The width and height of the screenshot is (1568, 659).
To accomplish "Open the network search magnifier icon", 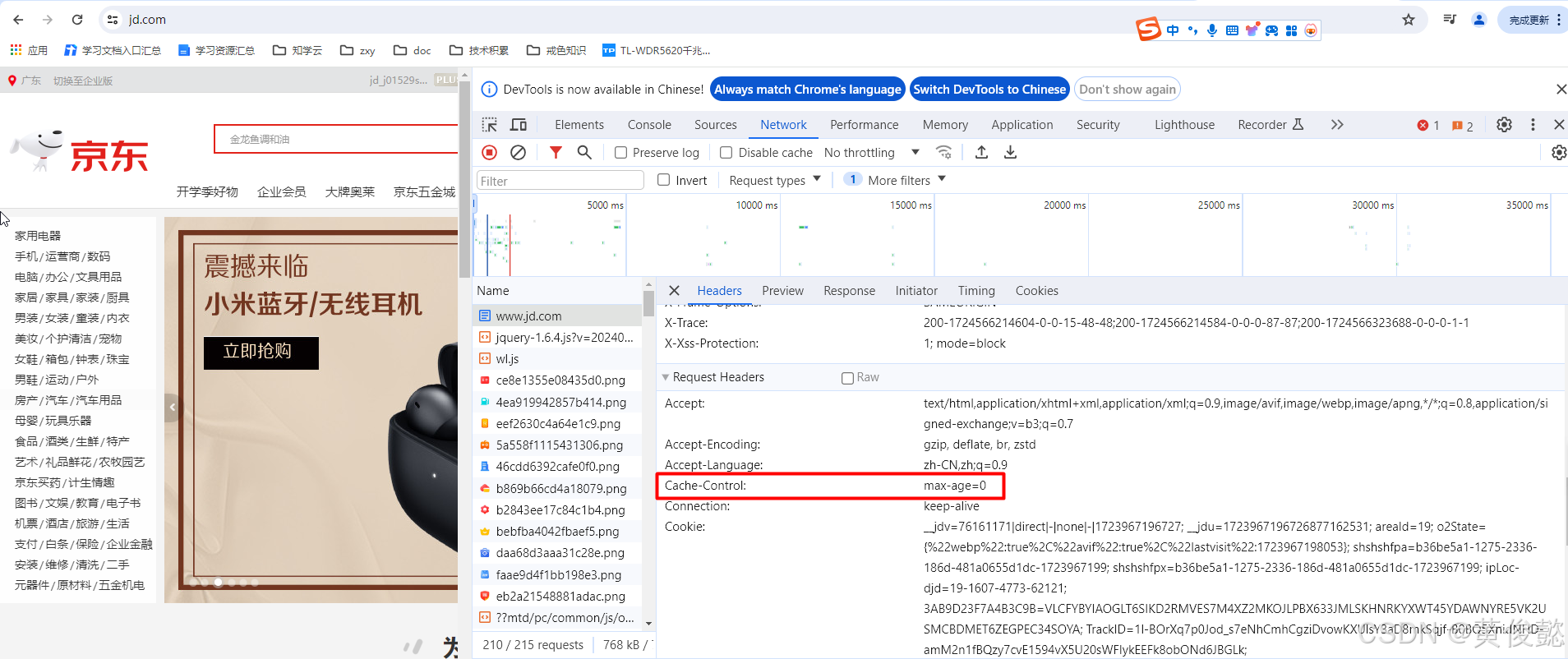I will [584, 152].
